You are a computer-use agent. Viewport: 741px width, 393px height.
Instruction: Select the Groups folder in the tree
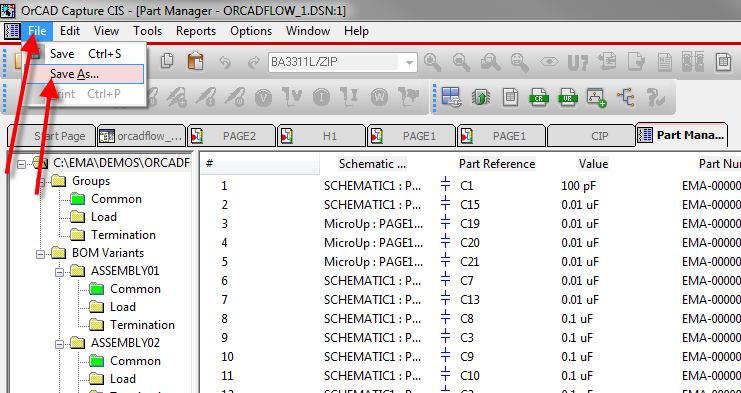click(91, 181)
